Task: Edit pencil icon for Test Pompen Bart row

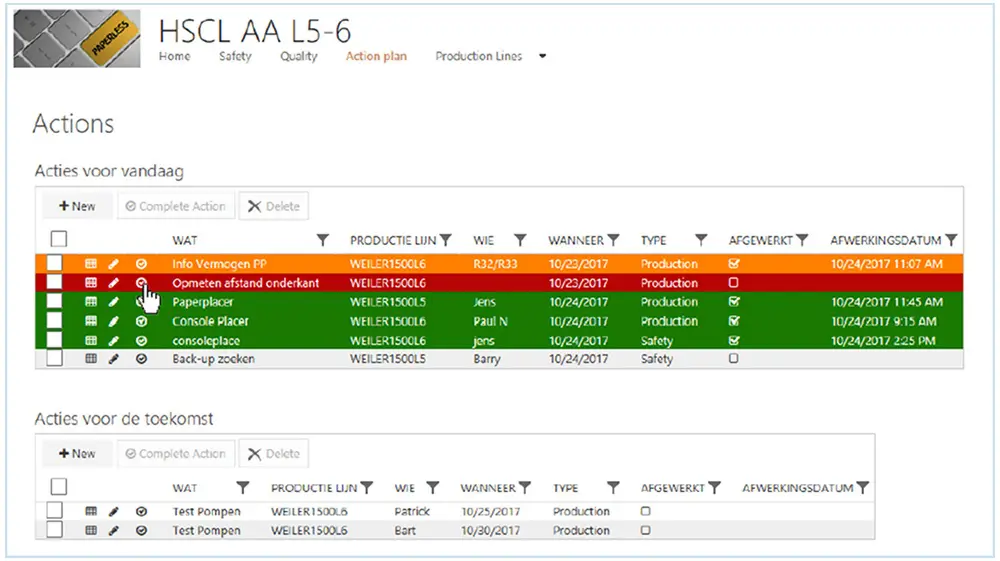Action: (114, 530)
